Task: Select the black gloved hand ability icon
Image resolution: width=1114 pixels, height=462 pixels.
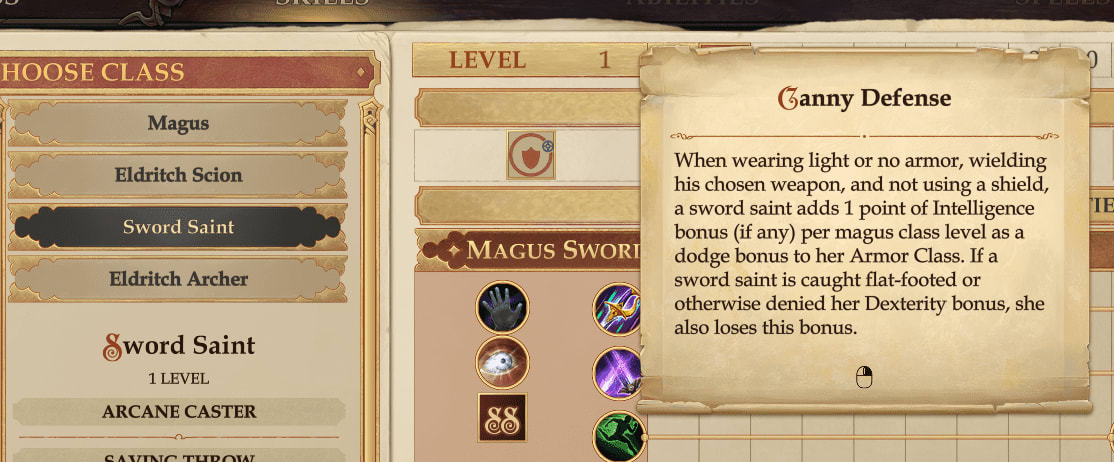Action: coord(502,307)
